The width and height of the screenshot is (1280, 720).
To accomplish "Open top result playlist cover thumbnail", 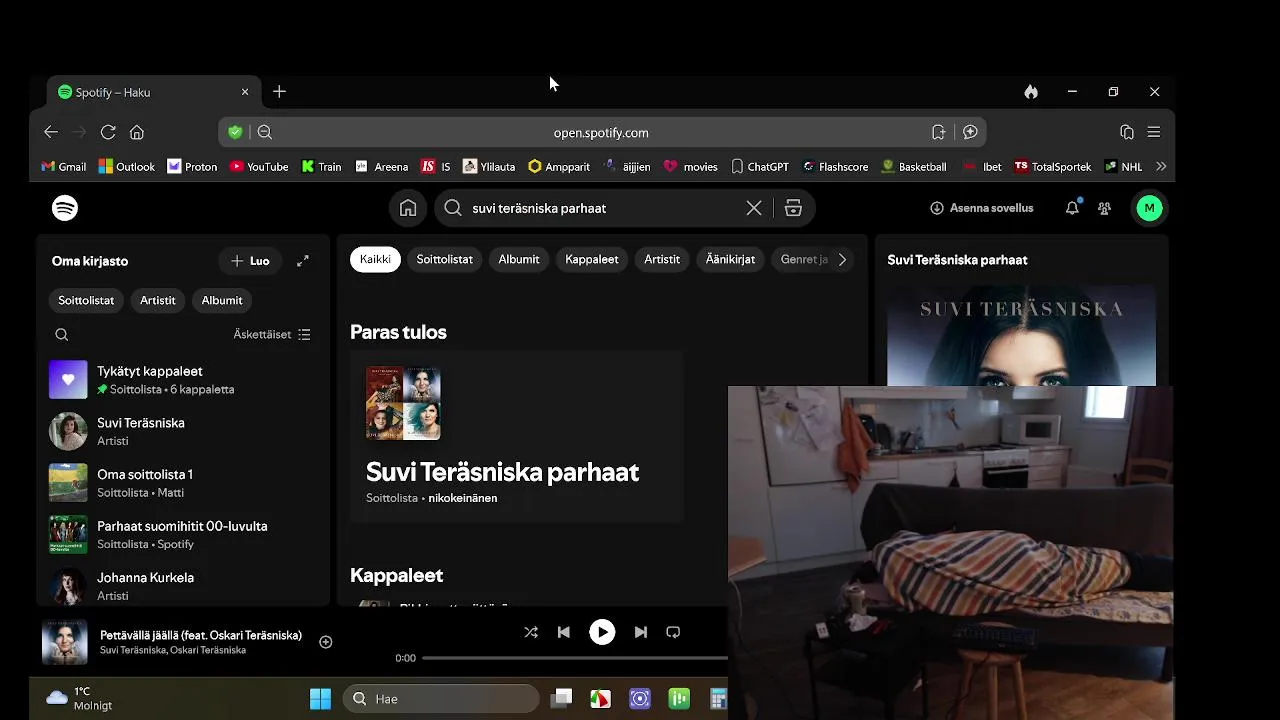I will pos(403,404).
